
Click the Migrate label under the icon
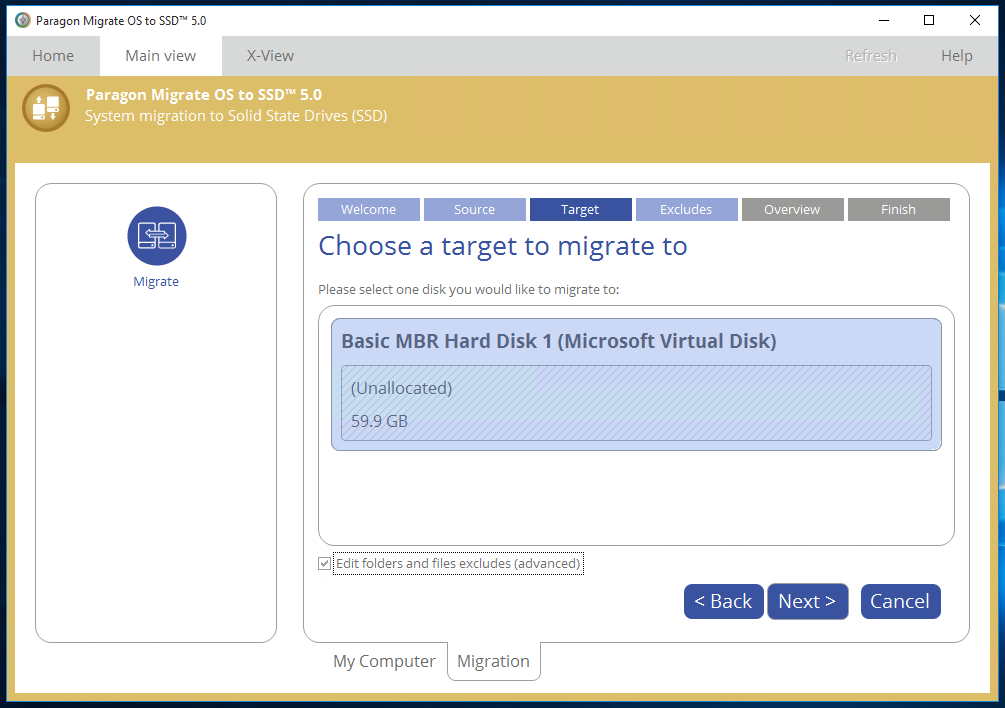coord(156,281)
